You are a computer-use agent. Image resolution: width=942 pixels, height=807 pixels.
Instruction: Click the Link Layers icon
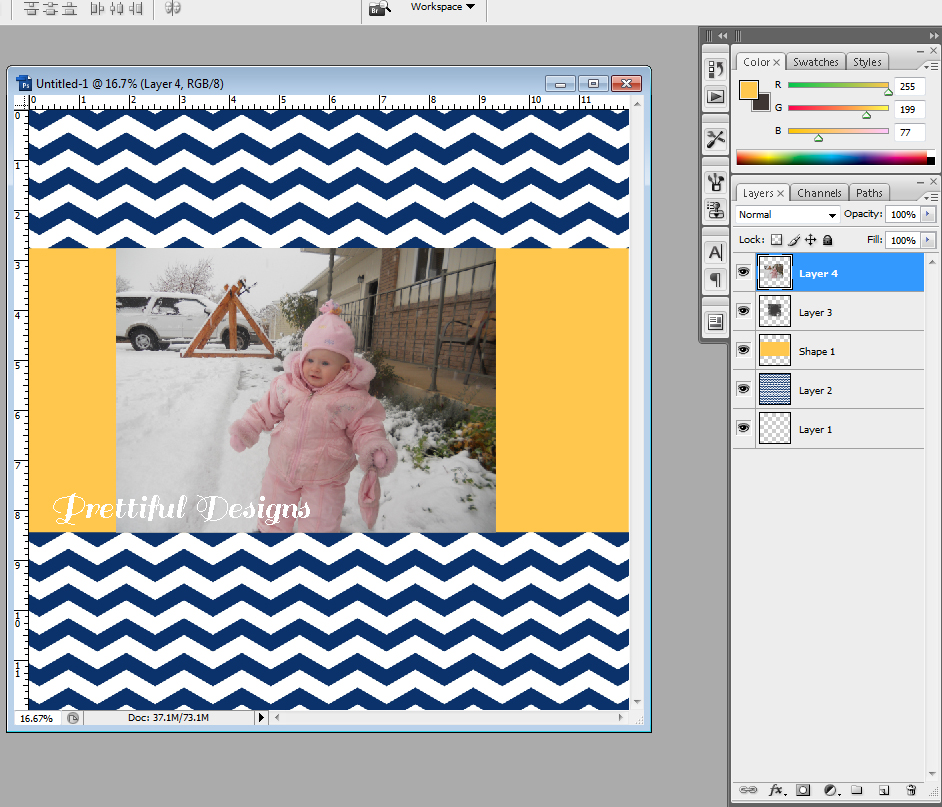[x=748, y=790]
